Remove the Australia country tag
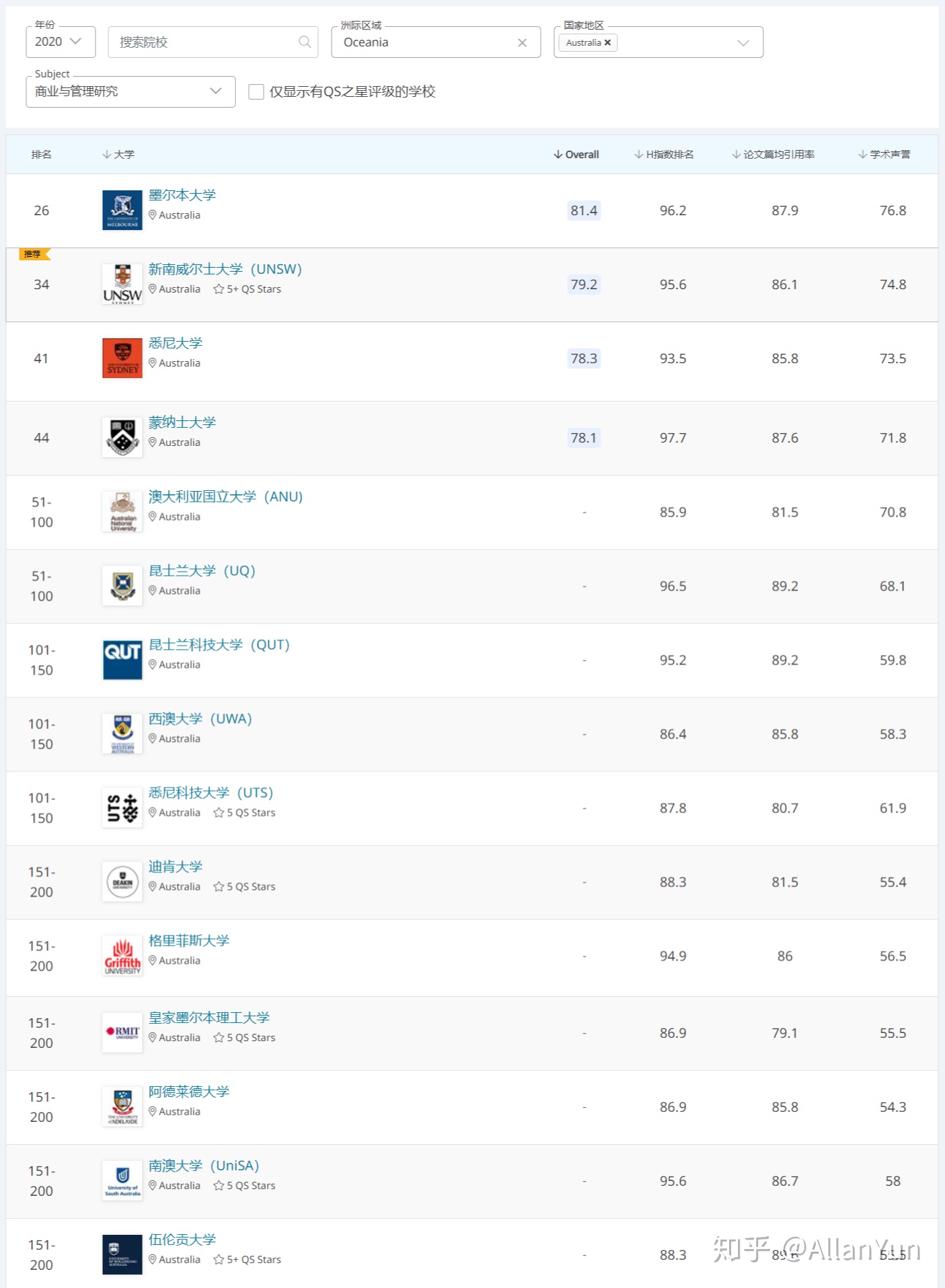The height and width of the screenshot is (1288, 945). 607,42
